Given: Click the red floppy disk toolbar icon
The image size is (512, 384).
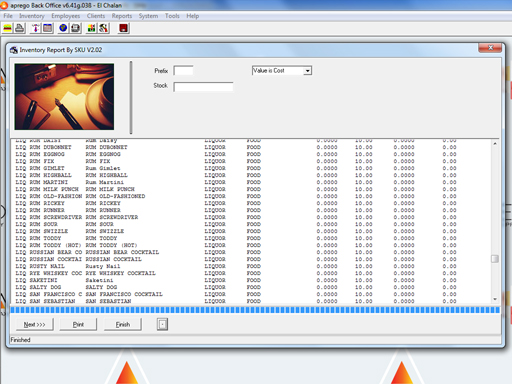Looking at the screenshot, I should (124, 28).
